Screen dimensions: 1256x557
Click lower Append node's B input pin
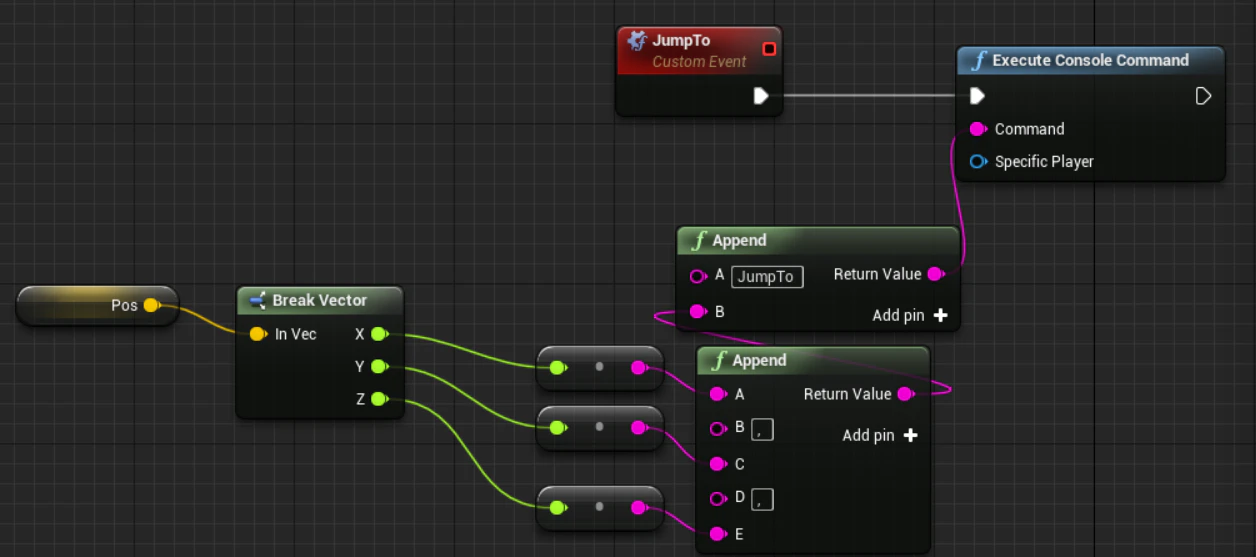click(x=718, y=428)
